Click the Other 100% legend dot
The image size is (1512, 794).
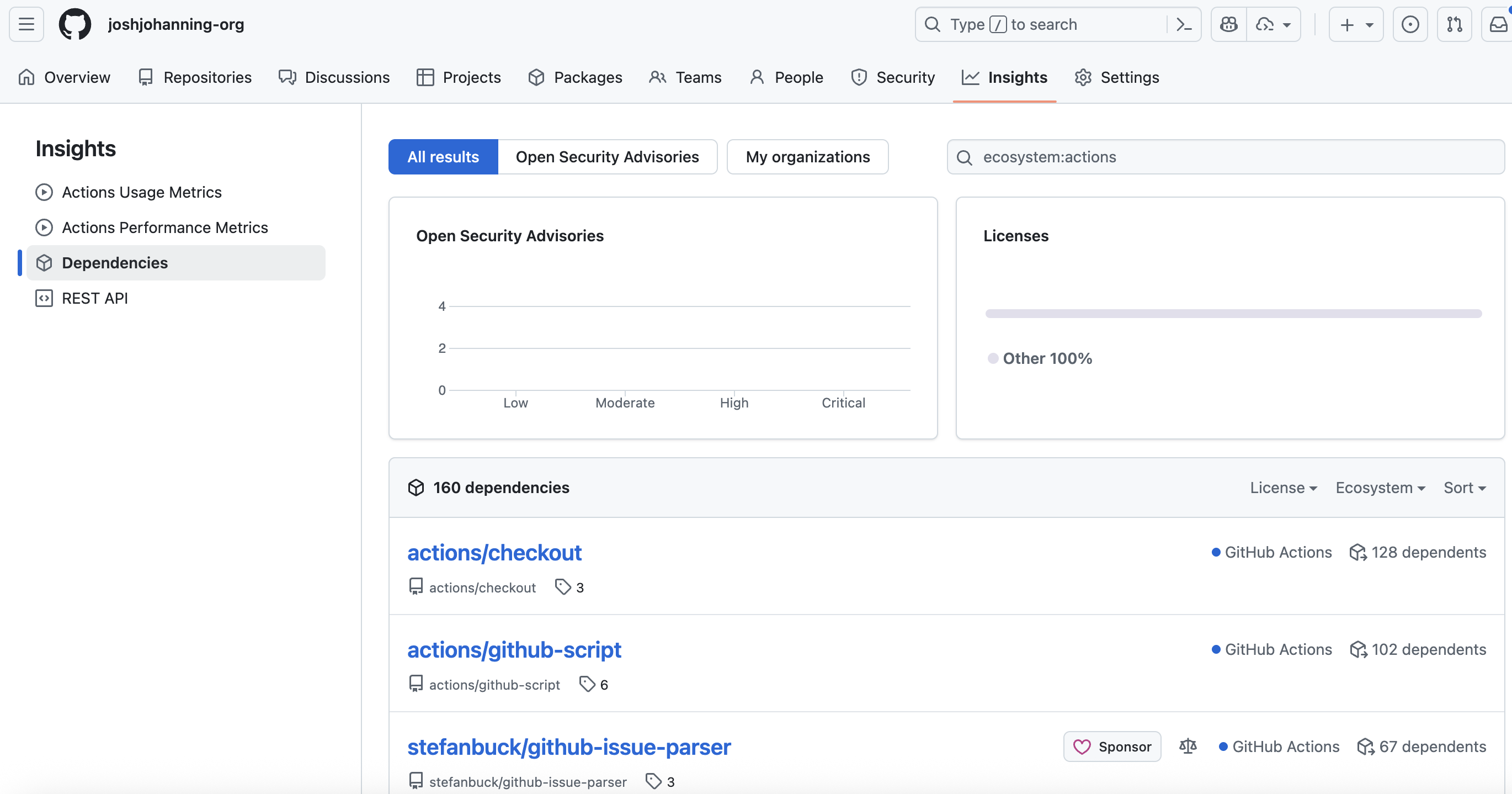pyautogui.click(x=993, y=358)
